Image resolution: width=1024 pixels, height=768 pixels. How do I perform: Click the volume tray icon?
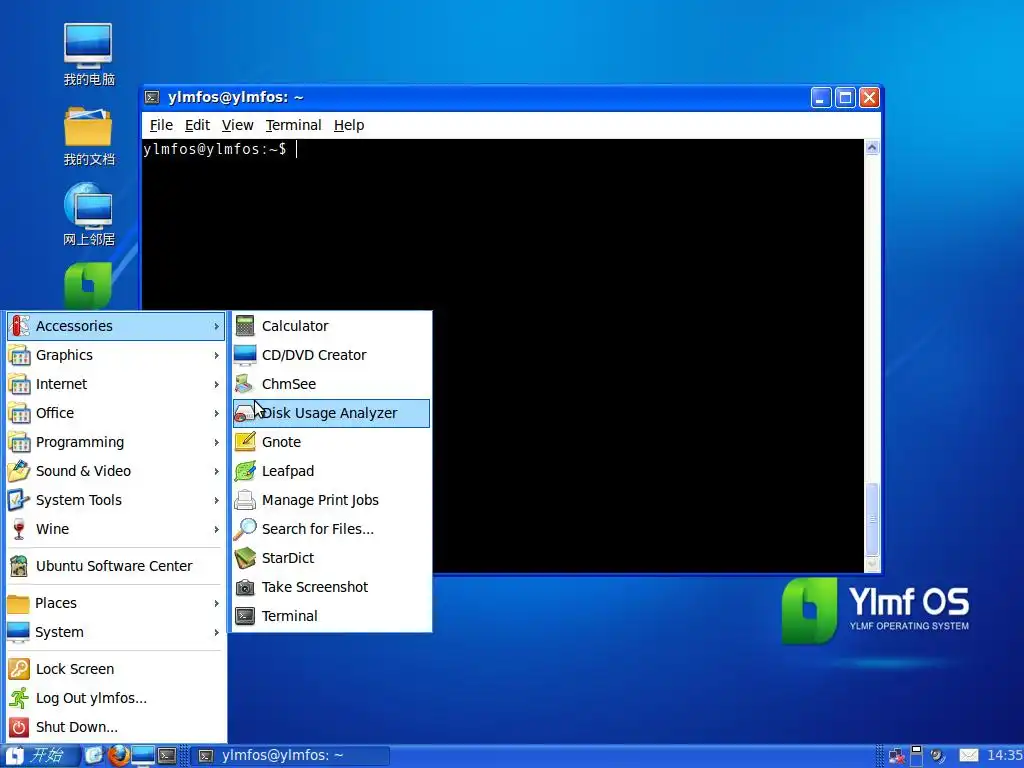tap(938, 756)
